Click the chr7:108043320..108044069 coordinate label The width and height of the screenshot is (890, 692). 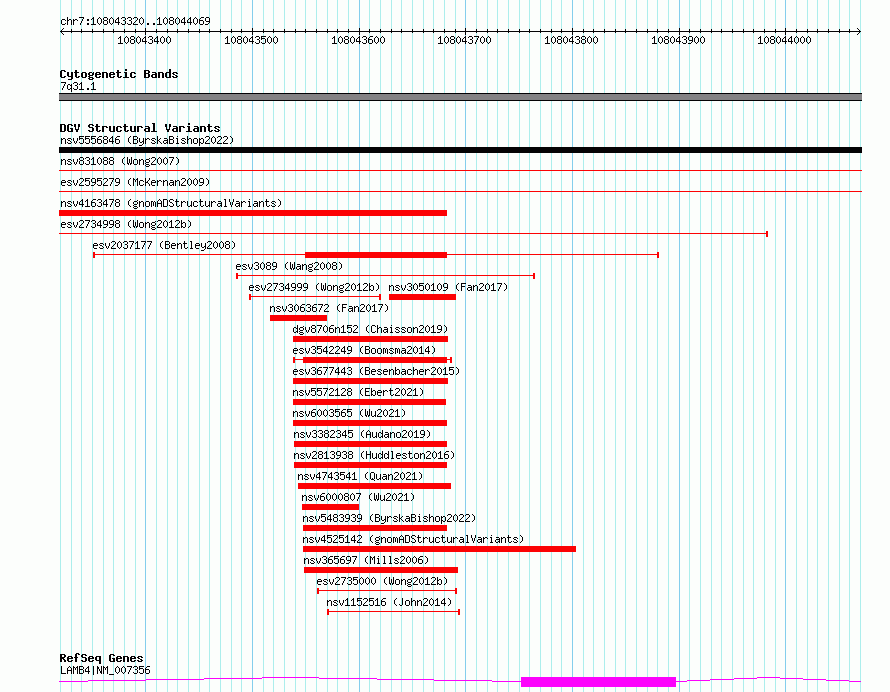click(135, 22)
